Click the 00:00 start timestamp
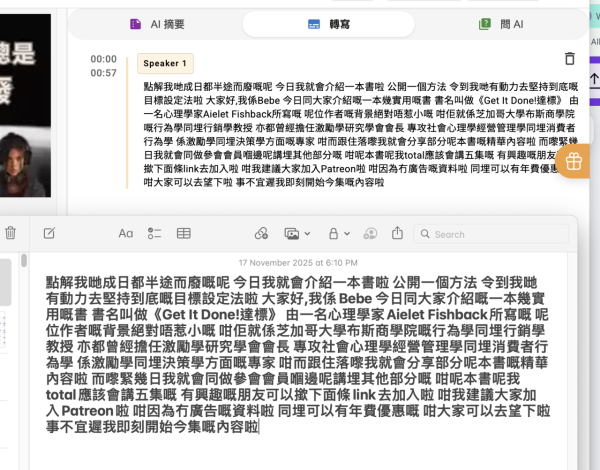 pyautogui.click(x=103, y=59)
